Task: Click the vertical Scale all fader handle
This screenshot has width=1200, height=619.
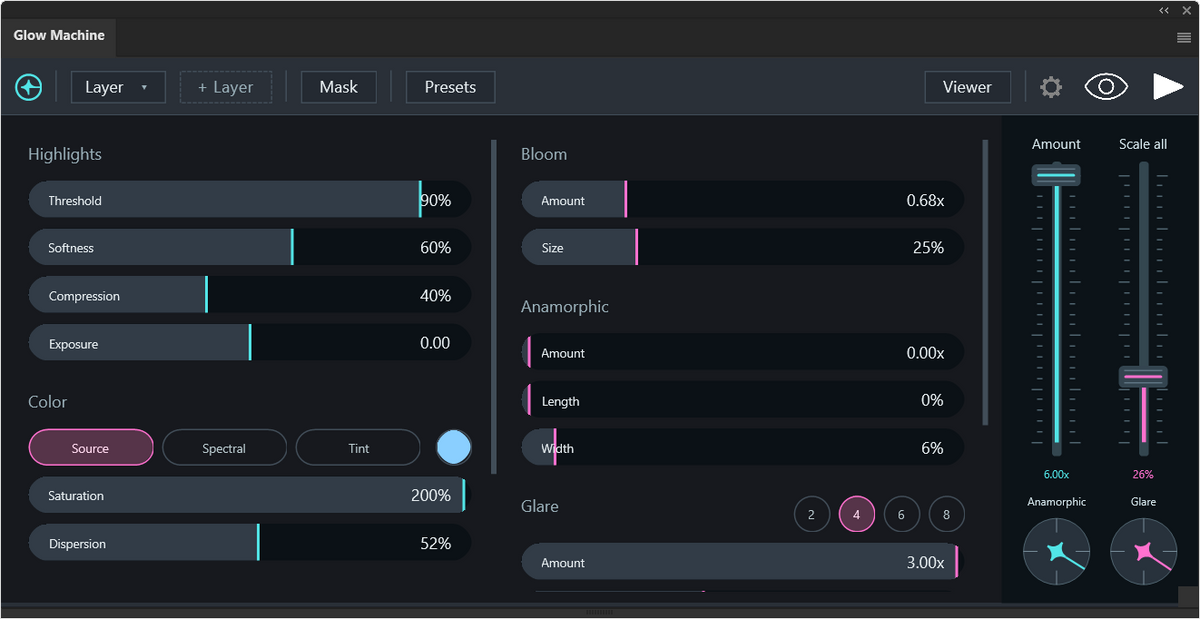Action: click(x=1143, y=377)
